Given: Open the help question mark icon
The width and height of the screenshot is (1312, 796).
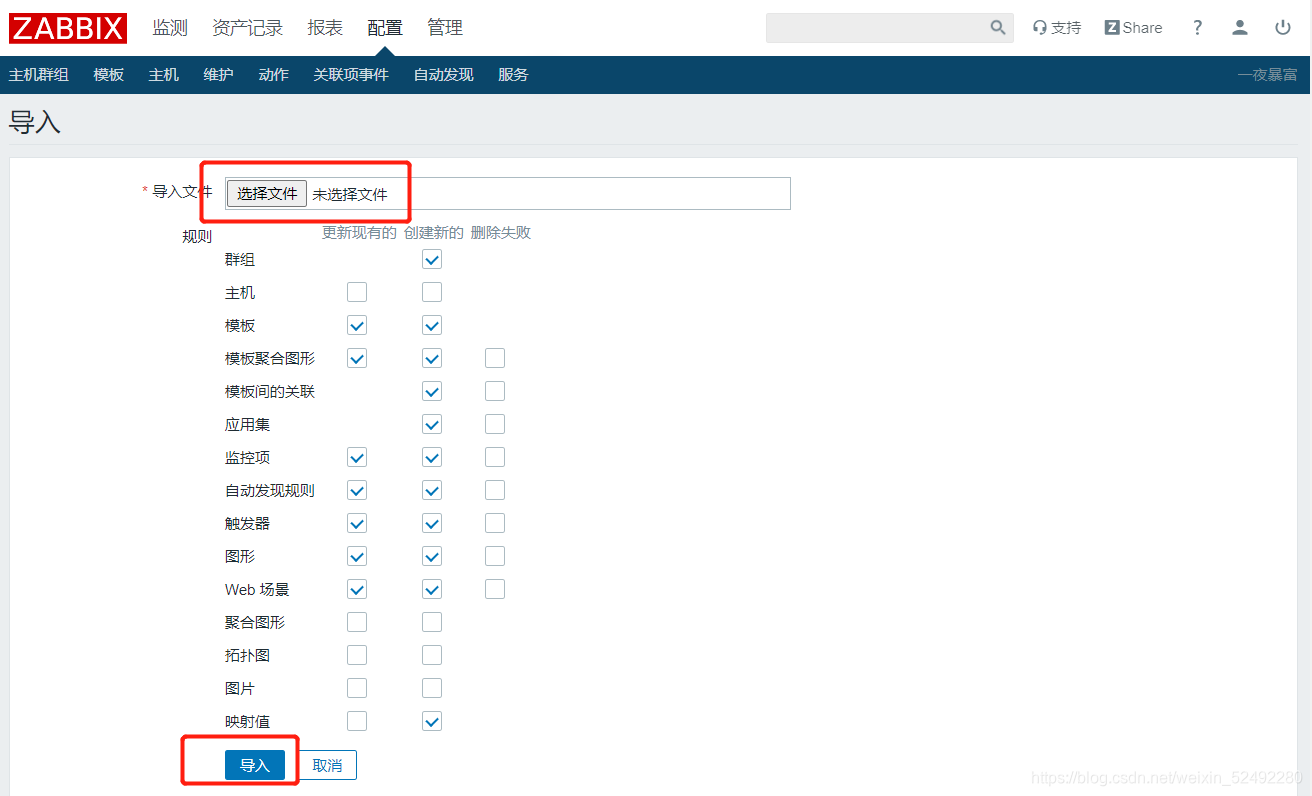Looking at the screenshot, I should point(1197,28).
